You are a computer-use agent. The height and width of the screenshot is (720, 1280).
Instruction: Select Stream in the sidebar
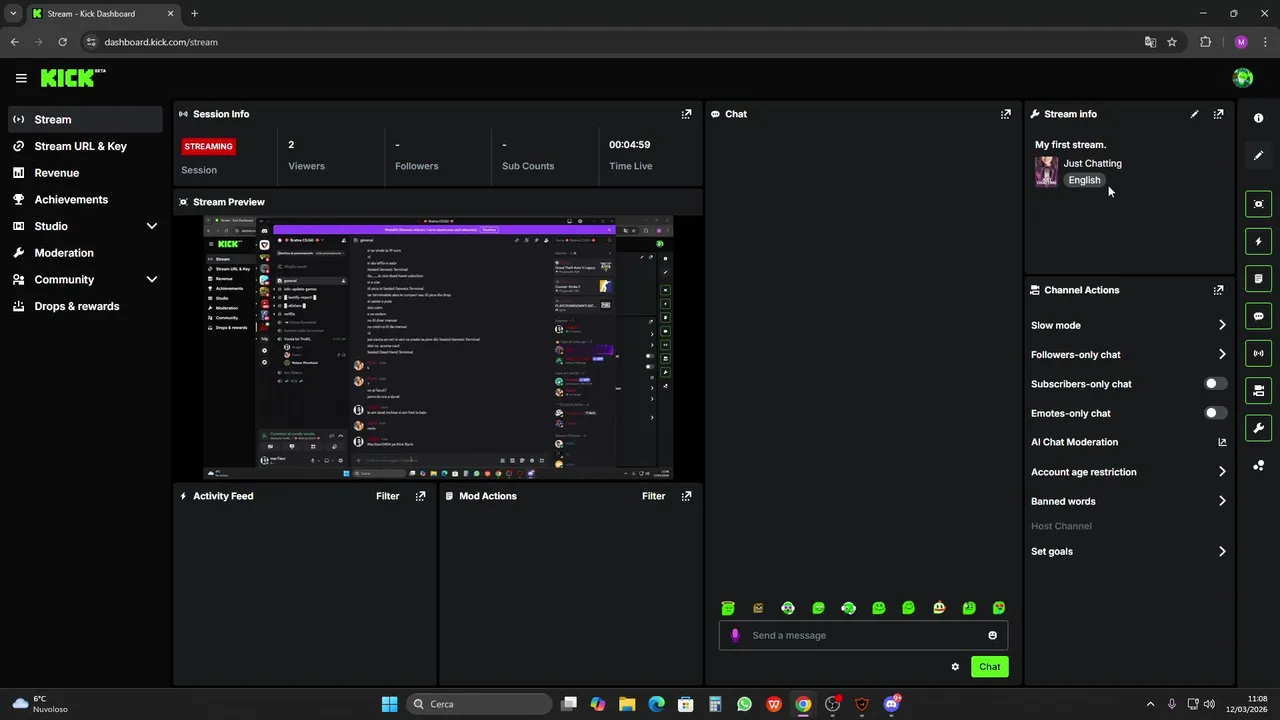click(85, 119)
